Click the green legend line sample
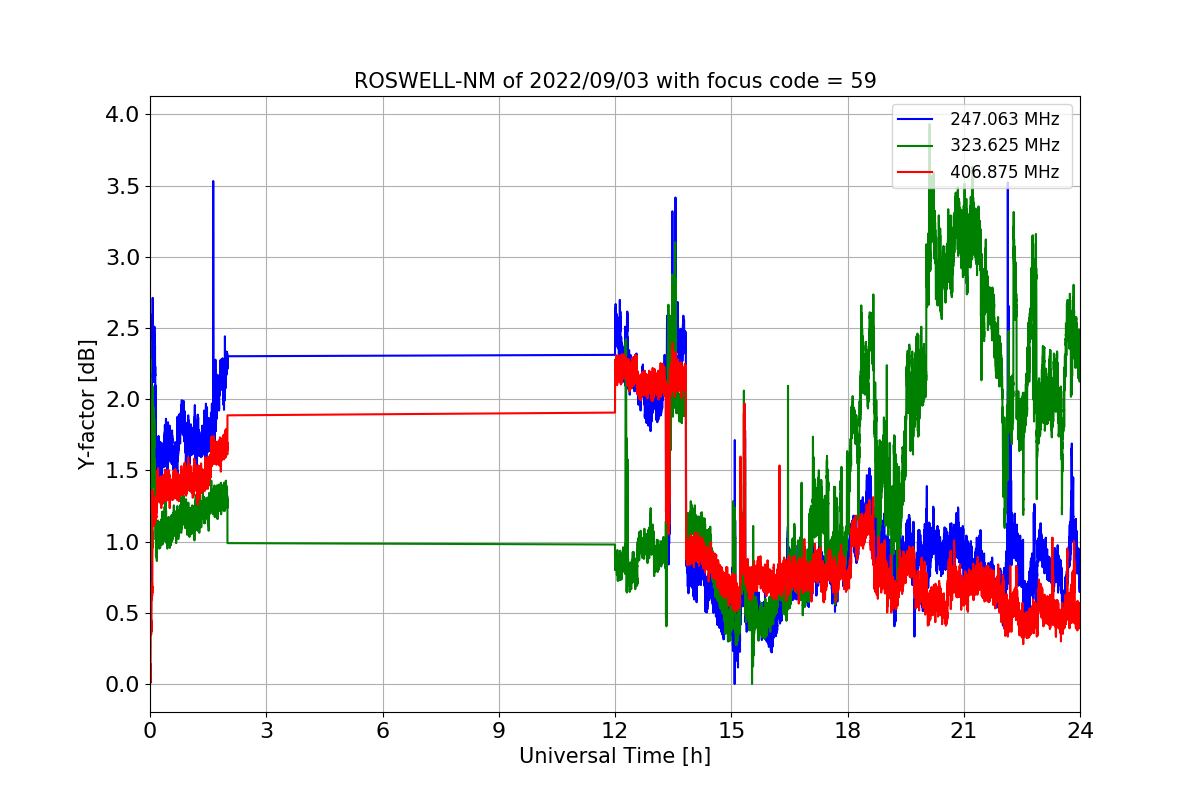The width and height of the screenshot is (1200, 800). pos(916,146)
